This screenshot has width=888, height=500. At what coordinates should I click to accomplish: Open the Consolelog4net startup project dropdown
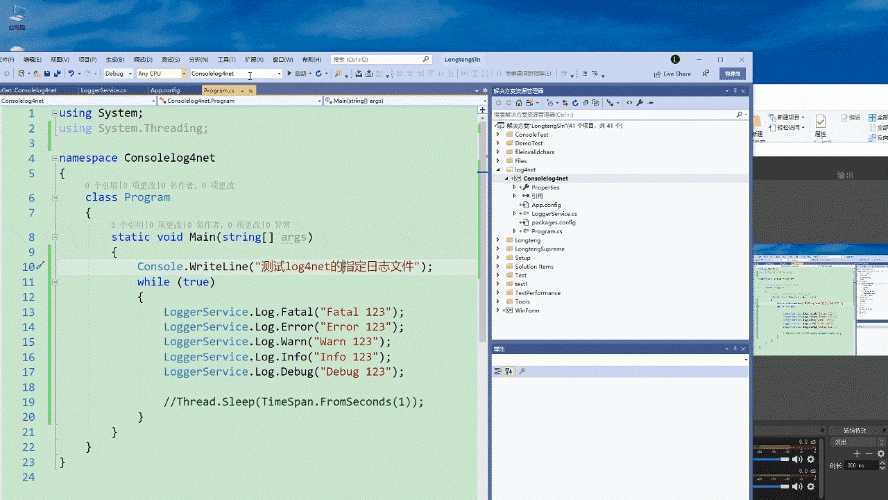tap(236, 74)
